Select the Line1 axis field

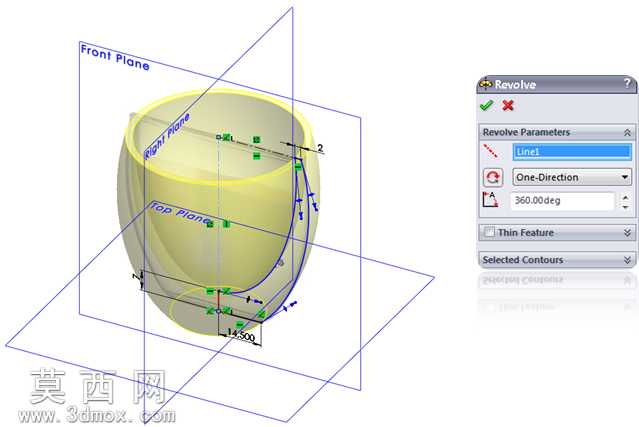click(x=572, y=152)
